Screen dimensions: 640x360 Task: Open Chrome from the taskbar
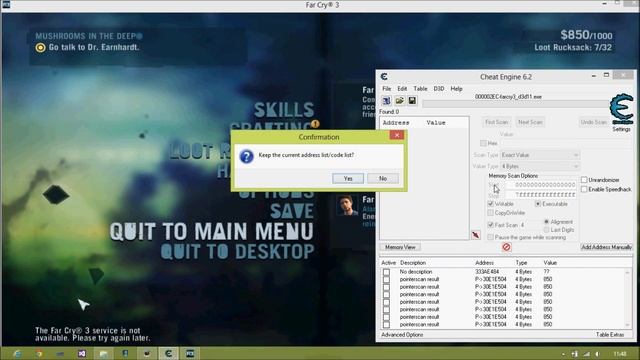coord(39,354)
